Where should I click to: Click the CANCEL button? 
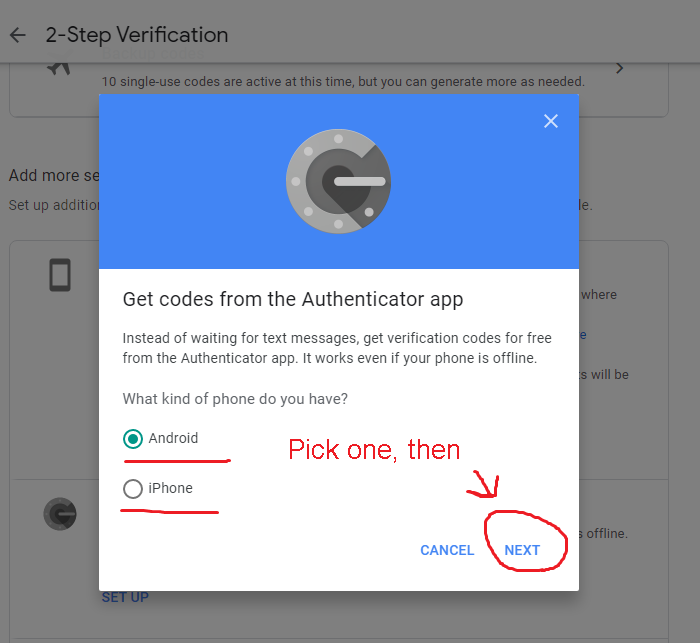(x=447, y=550)
